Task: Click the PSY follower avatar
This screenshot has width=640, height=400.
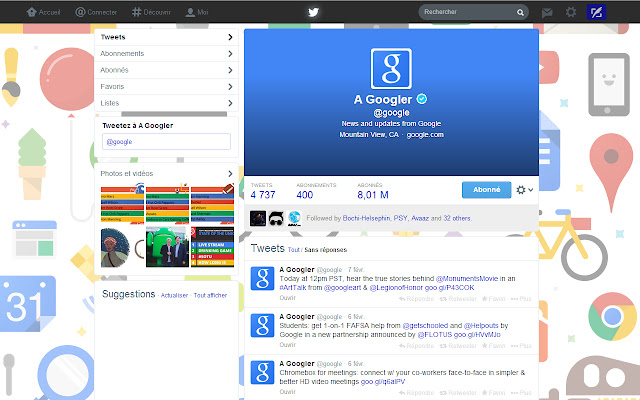Action: 276,218
